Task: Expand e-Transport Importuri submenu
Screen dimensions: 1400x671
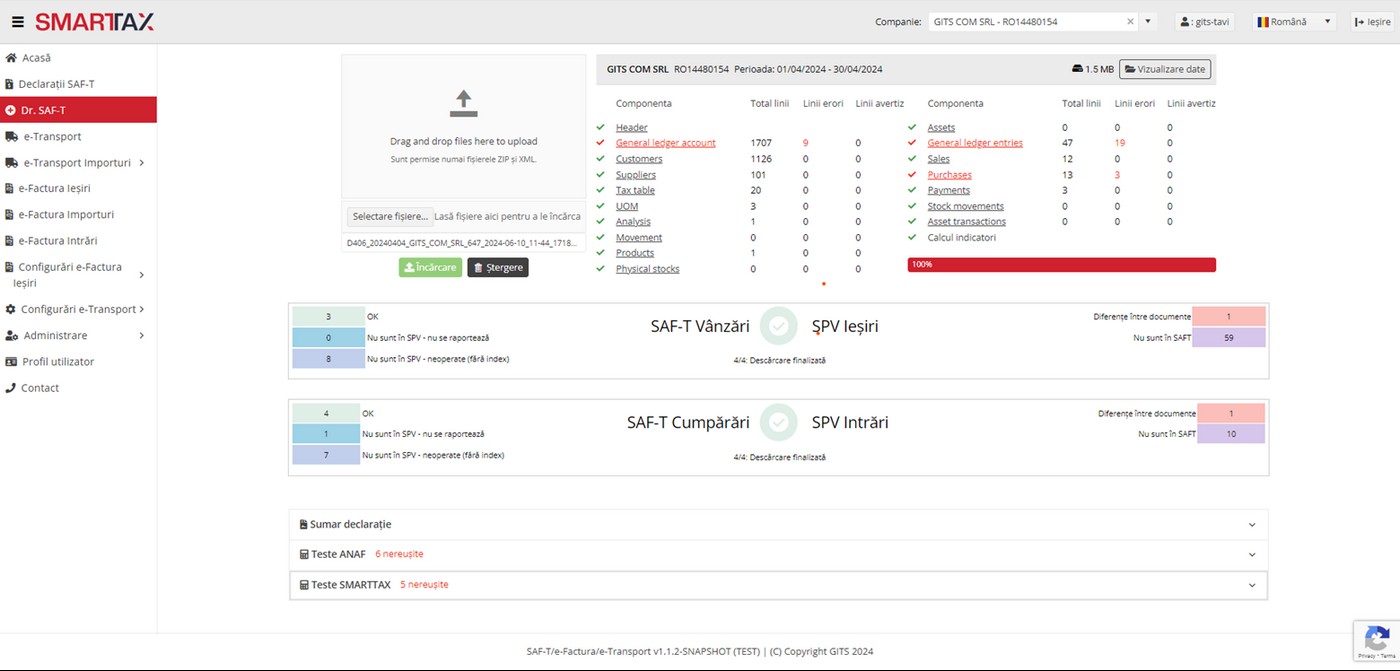Action: click(x=141, y=162)
